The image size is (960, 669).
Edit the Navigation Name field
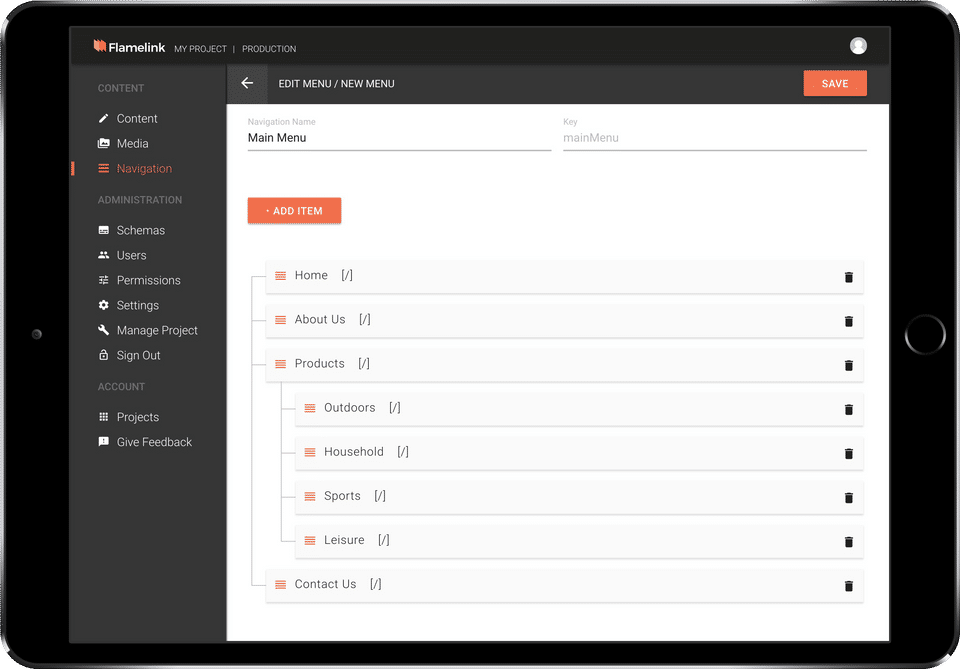pyautogui.click(x=399, y=138)
